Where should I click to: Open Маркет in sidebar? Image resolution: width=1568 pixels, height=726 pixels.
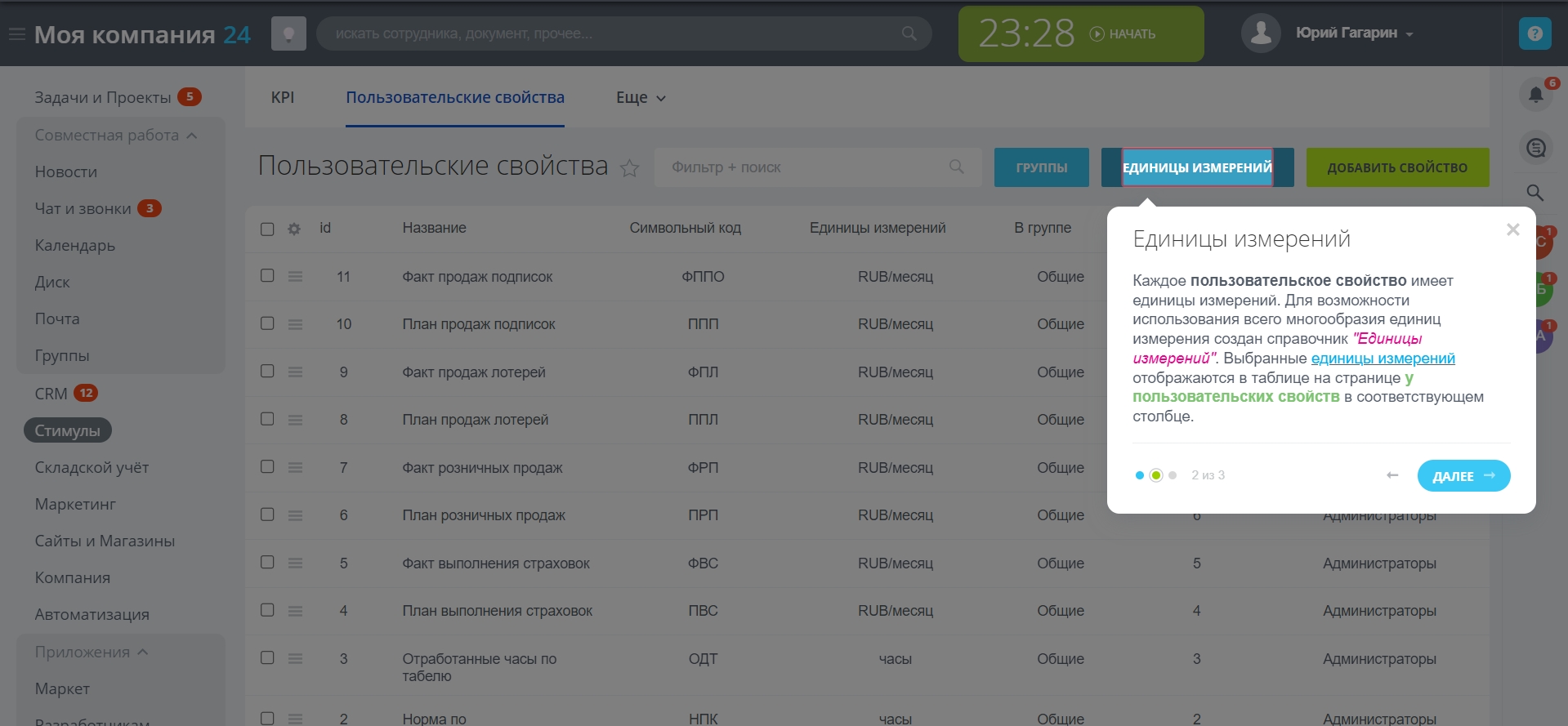point(62,689)
